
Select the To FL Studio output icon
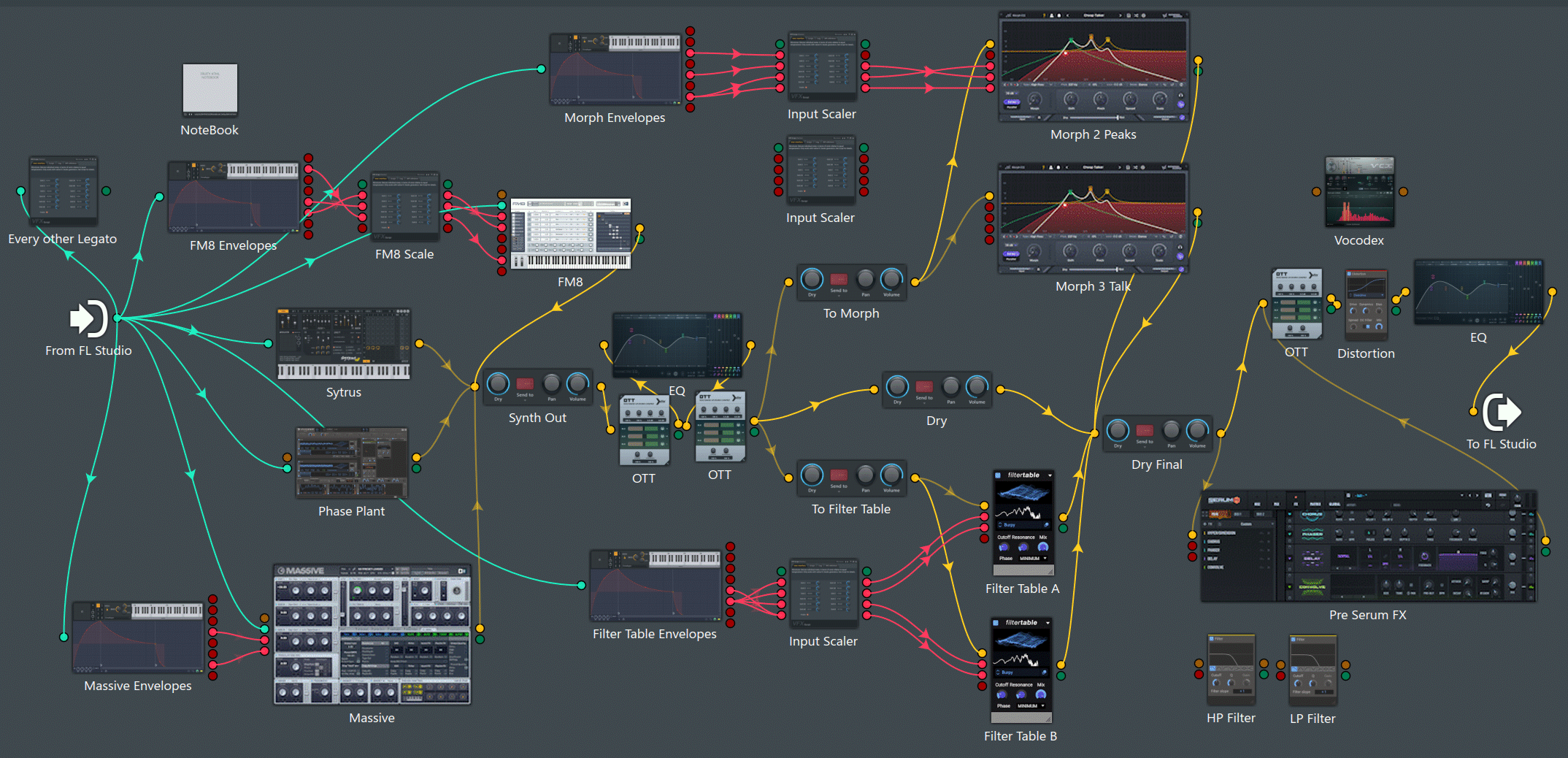pyautogui.click(x=1502, y=413)
